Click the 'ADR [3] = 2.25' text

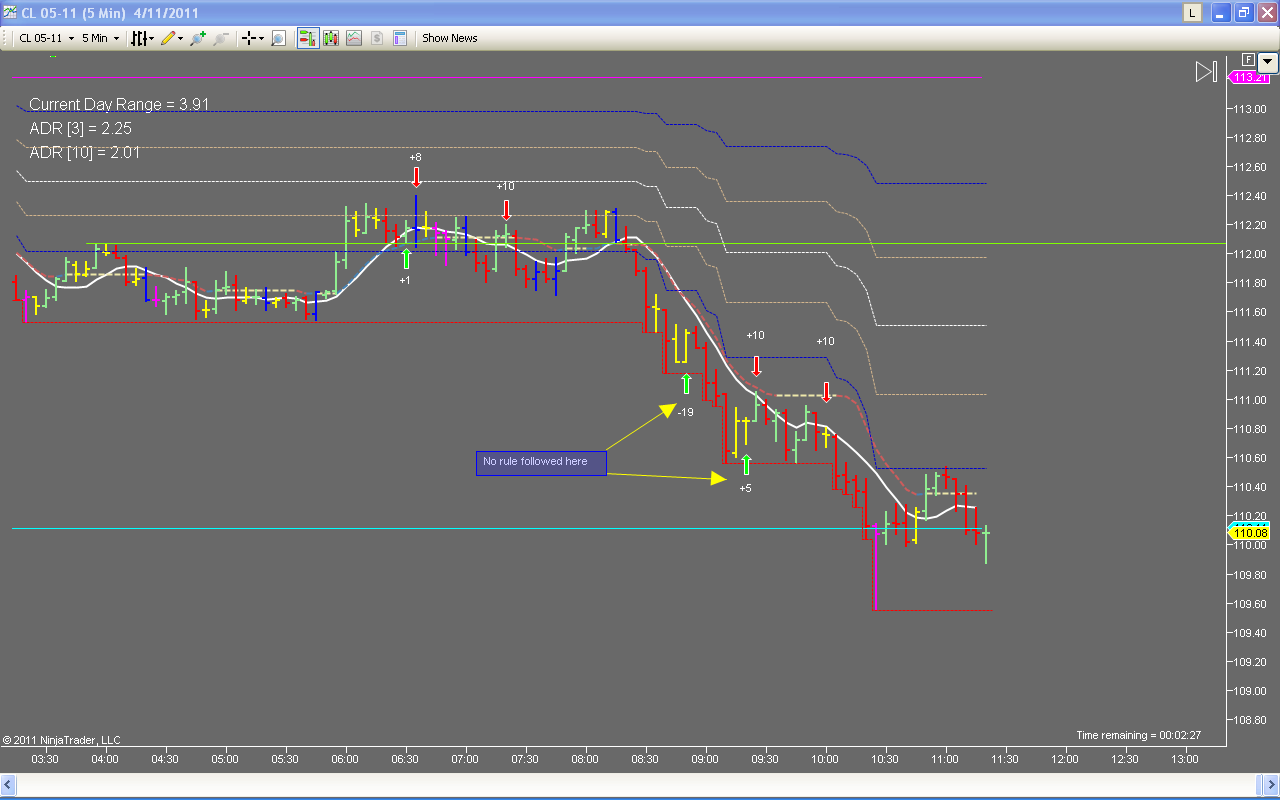[80, 129]
